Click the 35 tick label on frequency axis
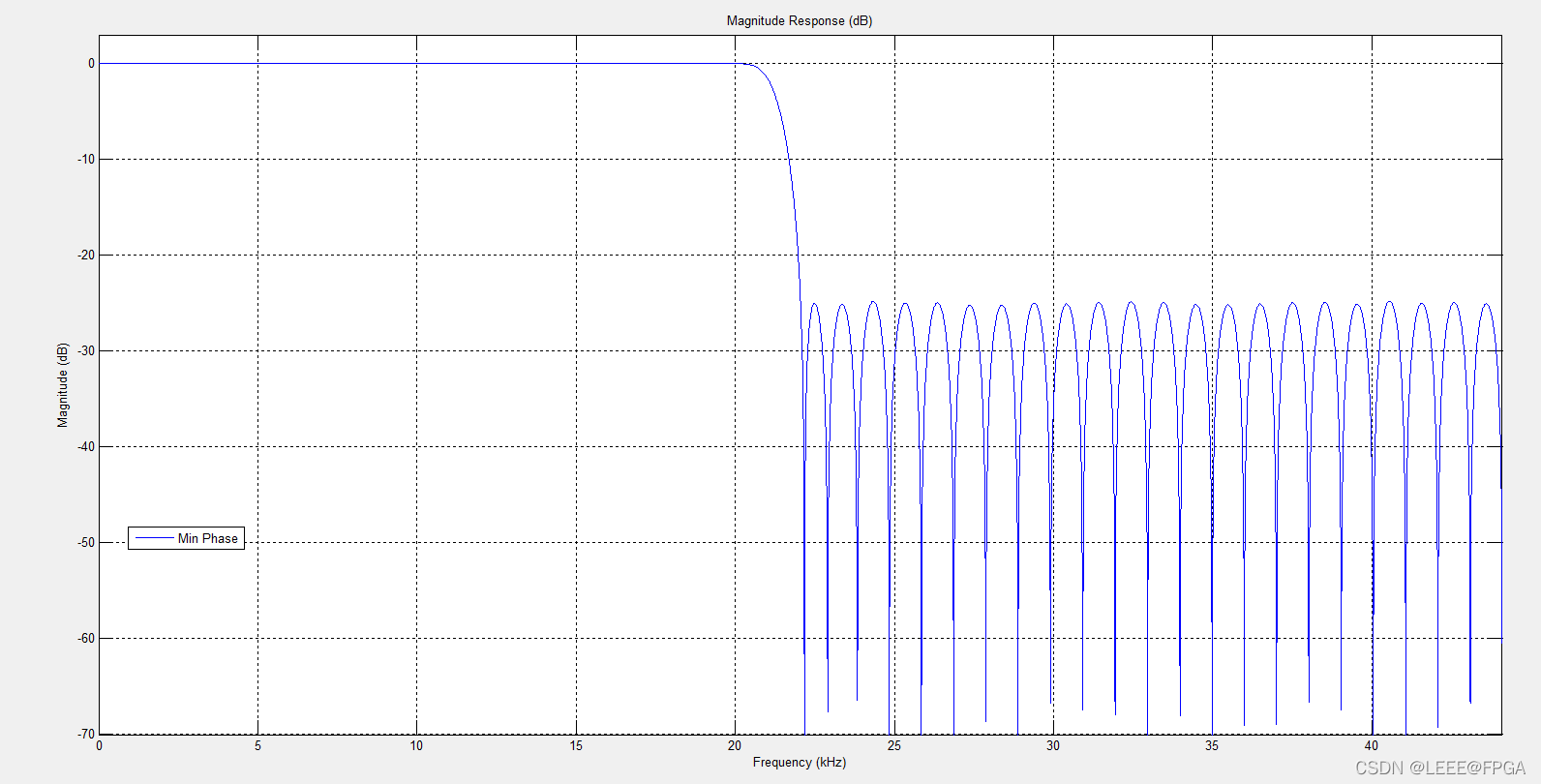This screenshot has height=784, width=1541. coord(1212,745)
